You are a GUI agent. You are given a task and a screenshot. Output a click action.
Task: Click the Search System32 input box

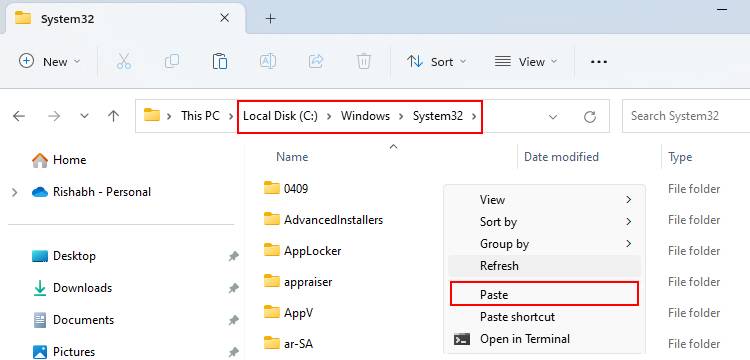point(686,116)
